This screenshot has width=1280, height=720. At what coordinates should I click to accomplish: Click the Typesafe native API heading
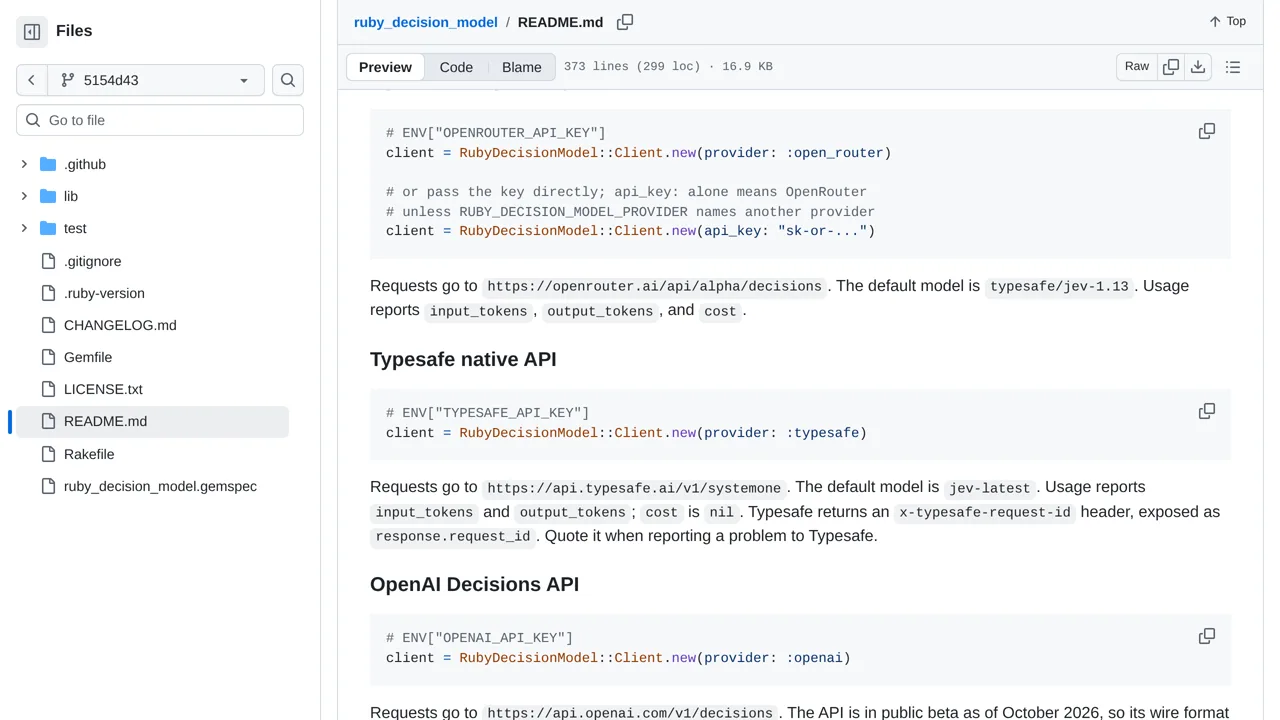463,359
